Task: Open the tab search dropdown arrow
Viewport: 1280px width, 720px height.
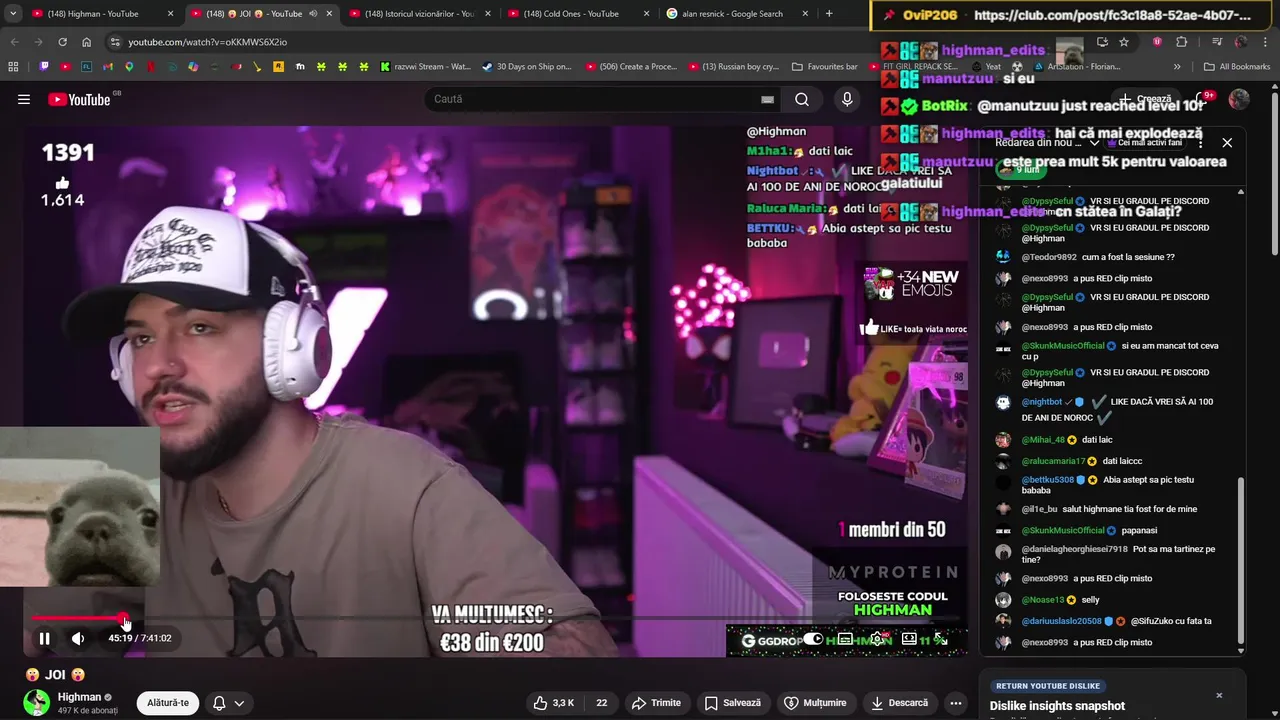Action: pos(12,14)
